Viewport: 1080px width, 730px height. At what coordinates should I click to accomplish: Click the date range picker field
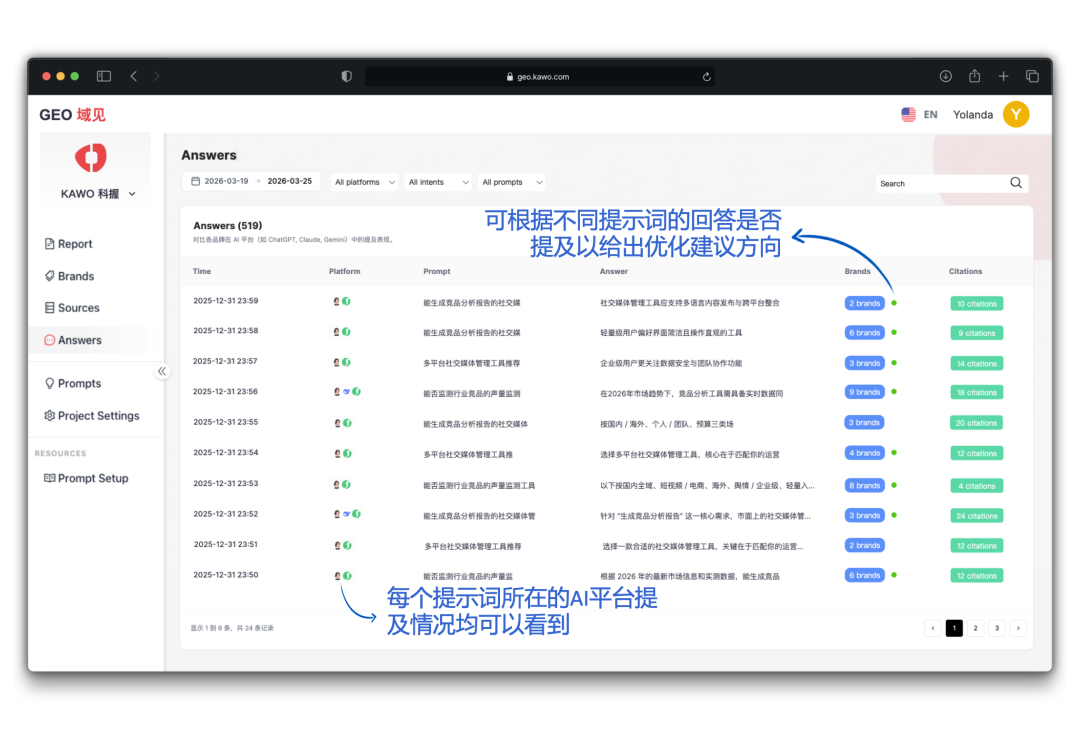(251, 182)
